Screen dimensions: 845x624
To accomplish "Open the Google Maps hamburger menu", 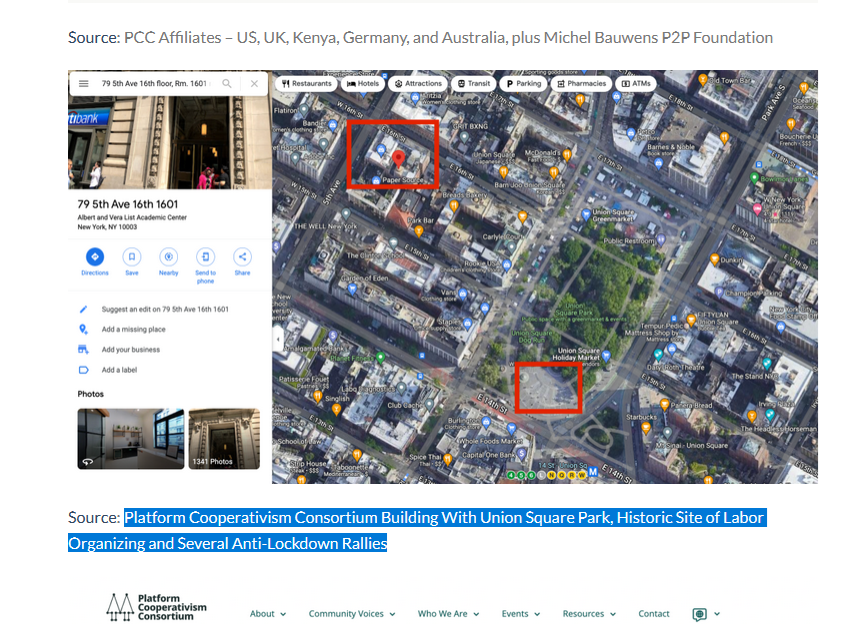I will point(84,84).
